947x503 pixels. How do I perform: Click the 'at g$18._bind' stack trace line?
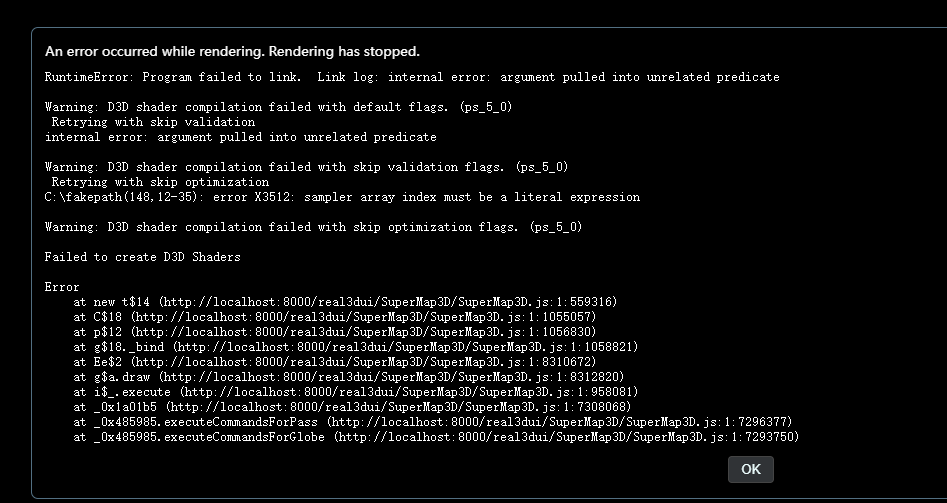[x=356, y=347]
